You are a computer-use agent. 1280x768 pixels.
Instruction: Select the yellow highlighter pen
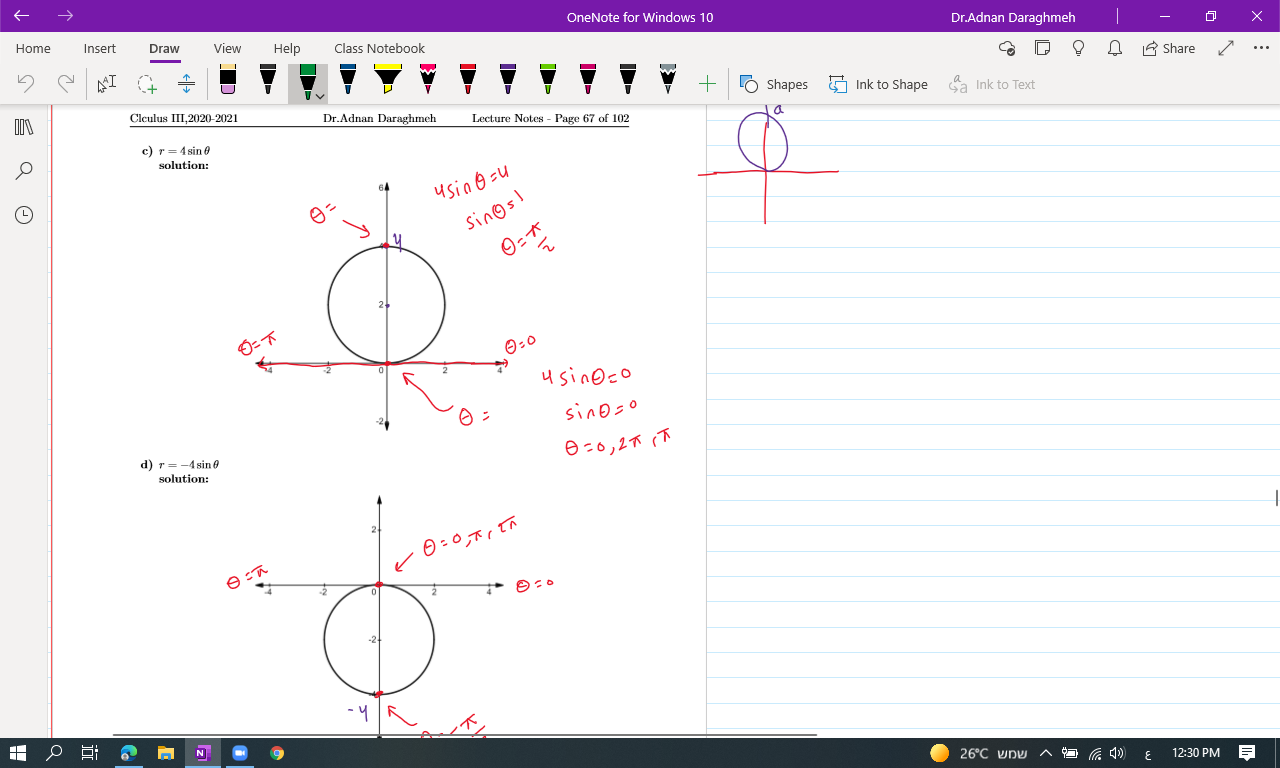pyautogui.click(x=388, y=82)
